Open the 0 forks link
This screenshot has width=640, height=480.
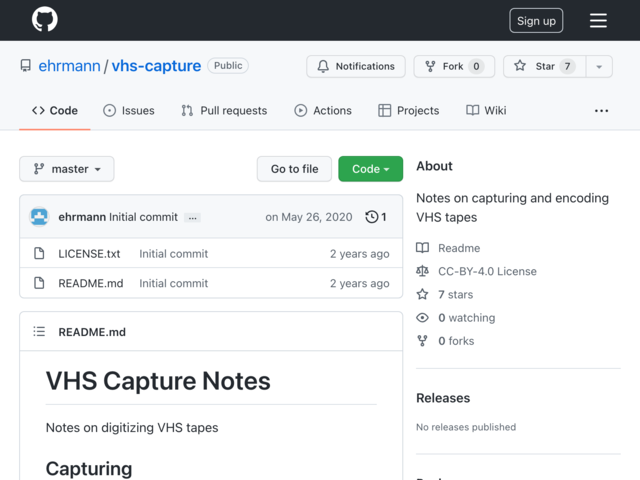click(456, 341)
